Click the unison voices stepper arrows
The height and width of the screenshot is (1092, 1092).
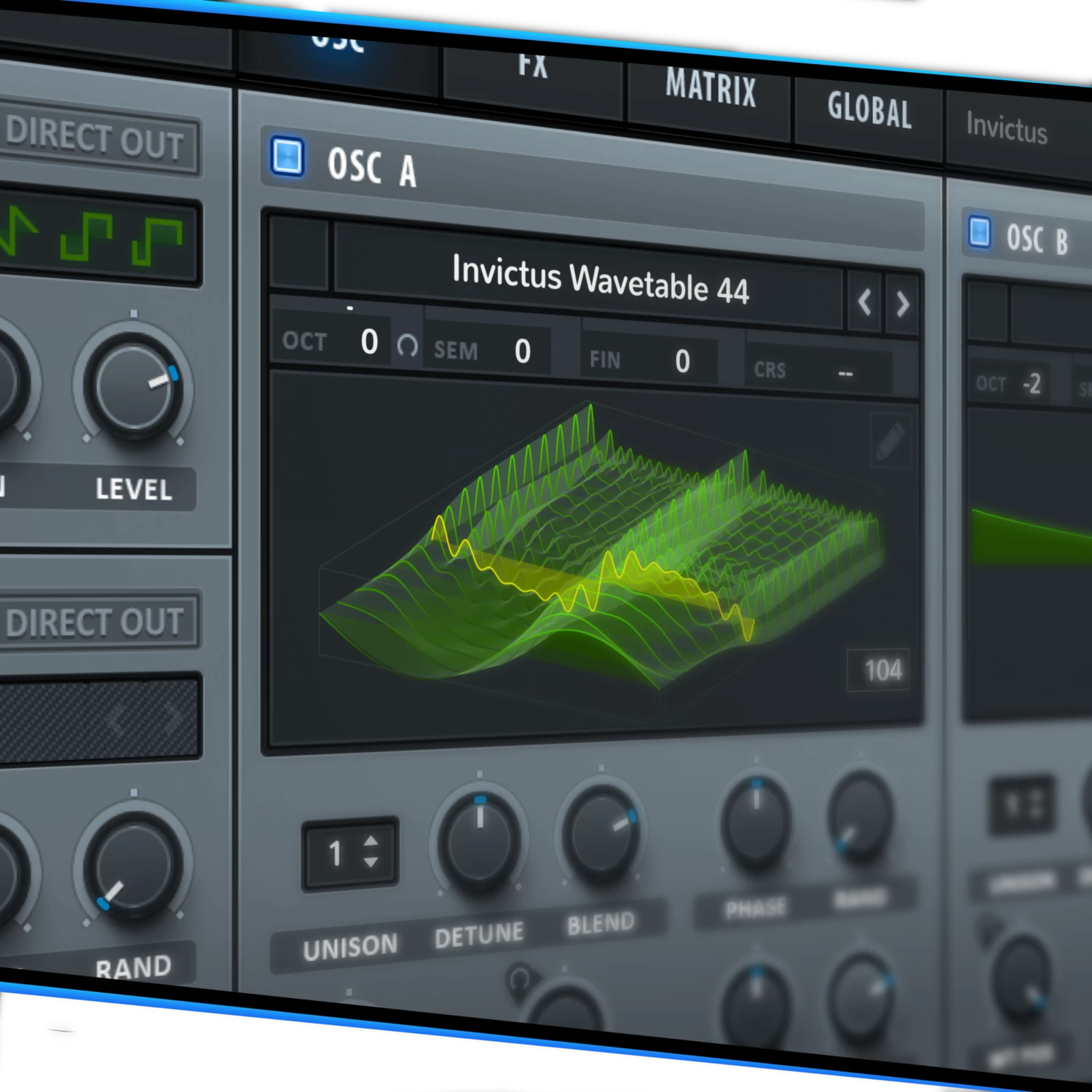(371, 851)
